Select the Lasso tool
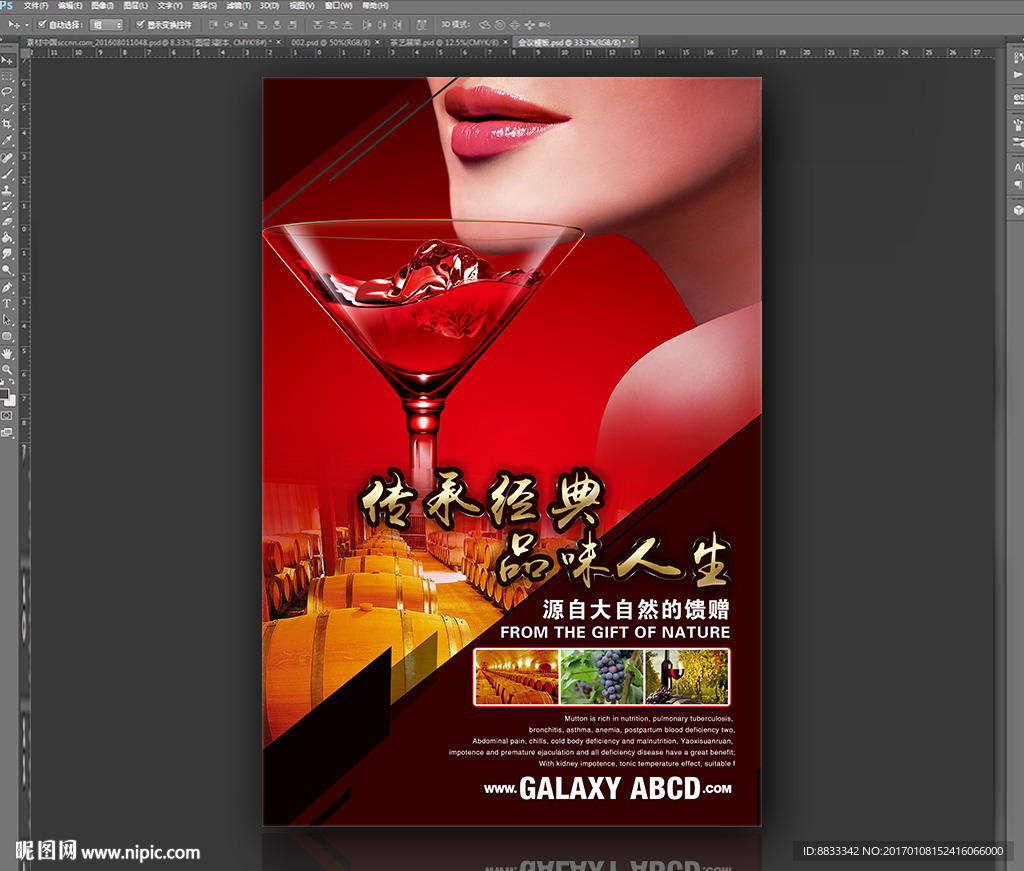 tap(7, 92)
